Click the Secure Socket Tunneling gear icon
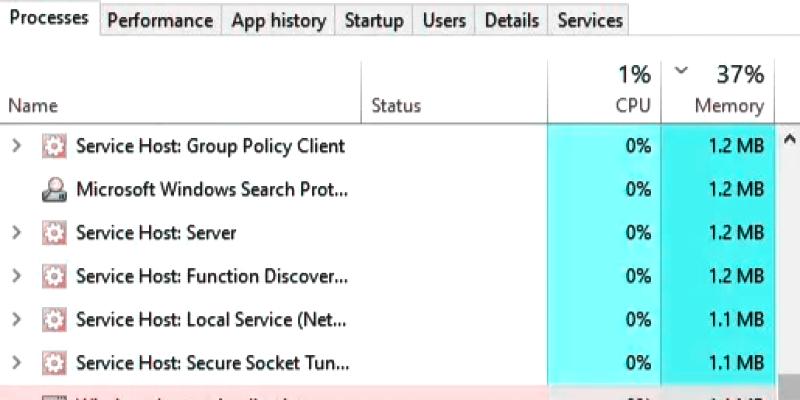 pos(54,363)
